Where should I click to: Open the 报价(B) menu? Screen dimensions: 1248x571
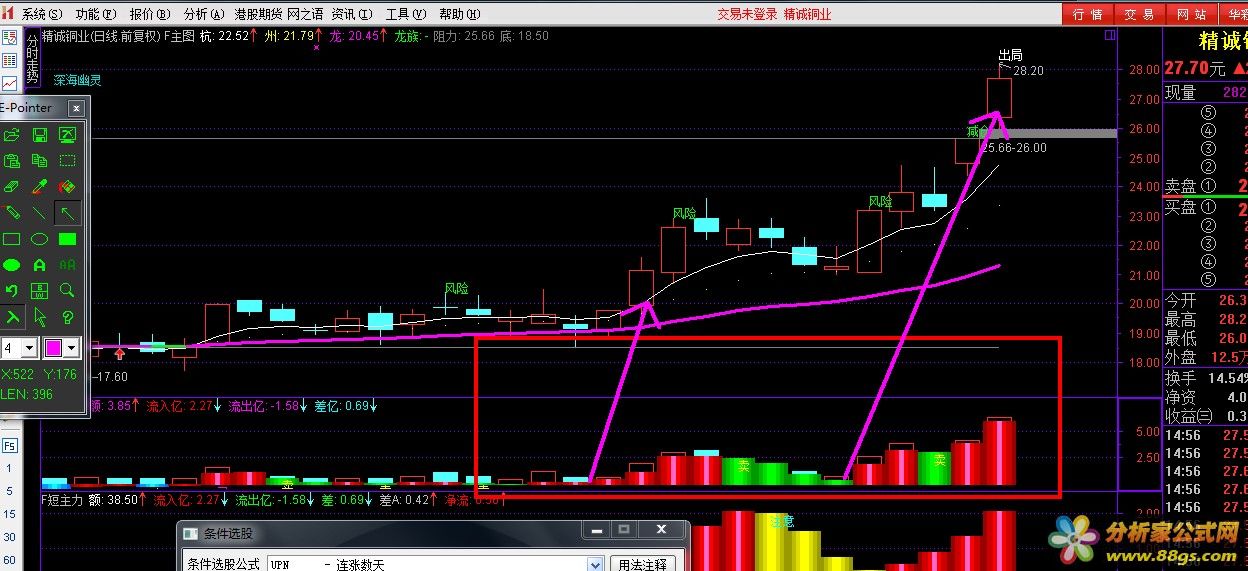(150, 14)
